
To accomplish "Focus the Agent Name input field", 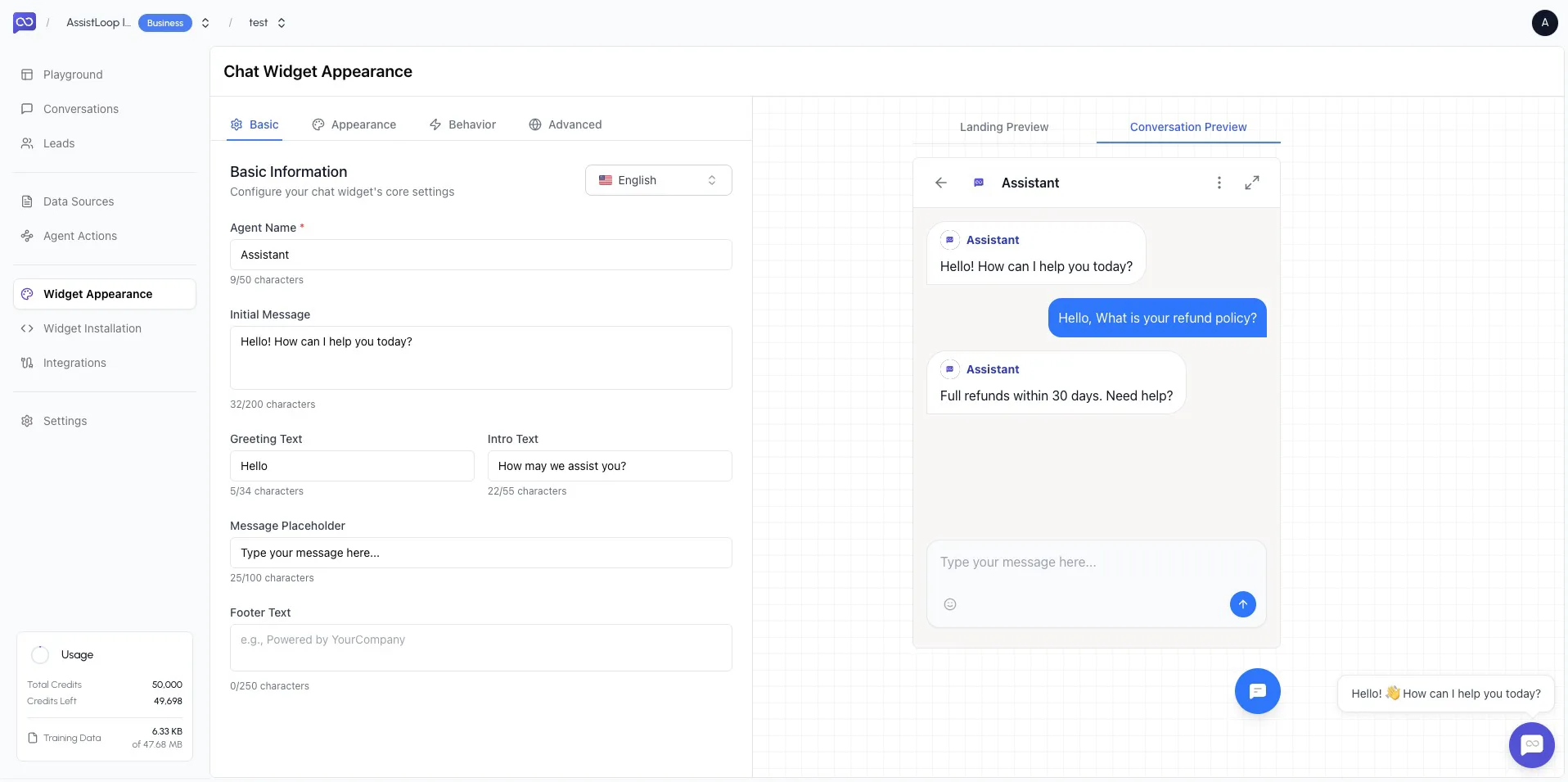I will click(x=481, y=255).
